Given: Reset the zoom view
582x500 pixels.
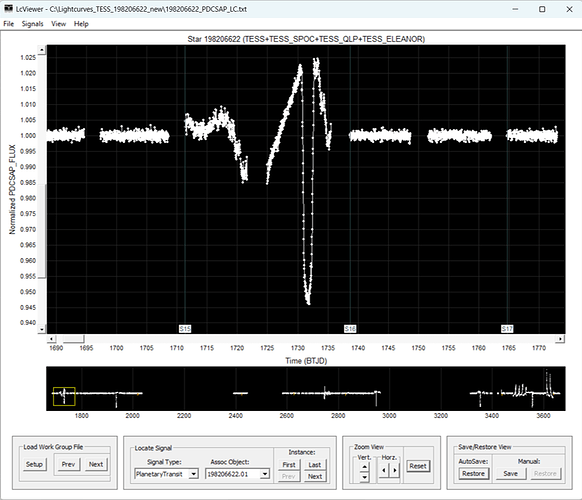Looking at the screenshot, I should [x=418, y=466].
